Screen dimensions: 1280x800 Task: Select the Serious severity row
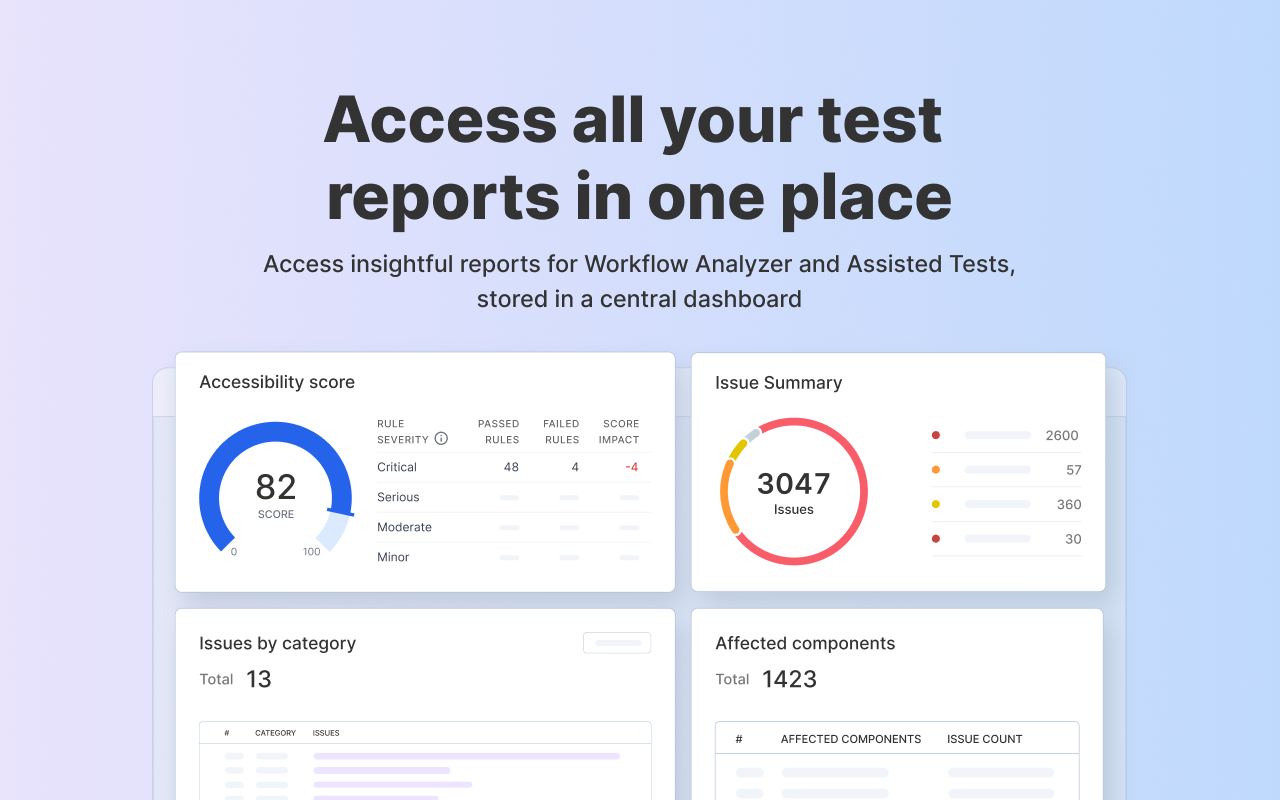[x=514, y=497]
